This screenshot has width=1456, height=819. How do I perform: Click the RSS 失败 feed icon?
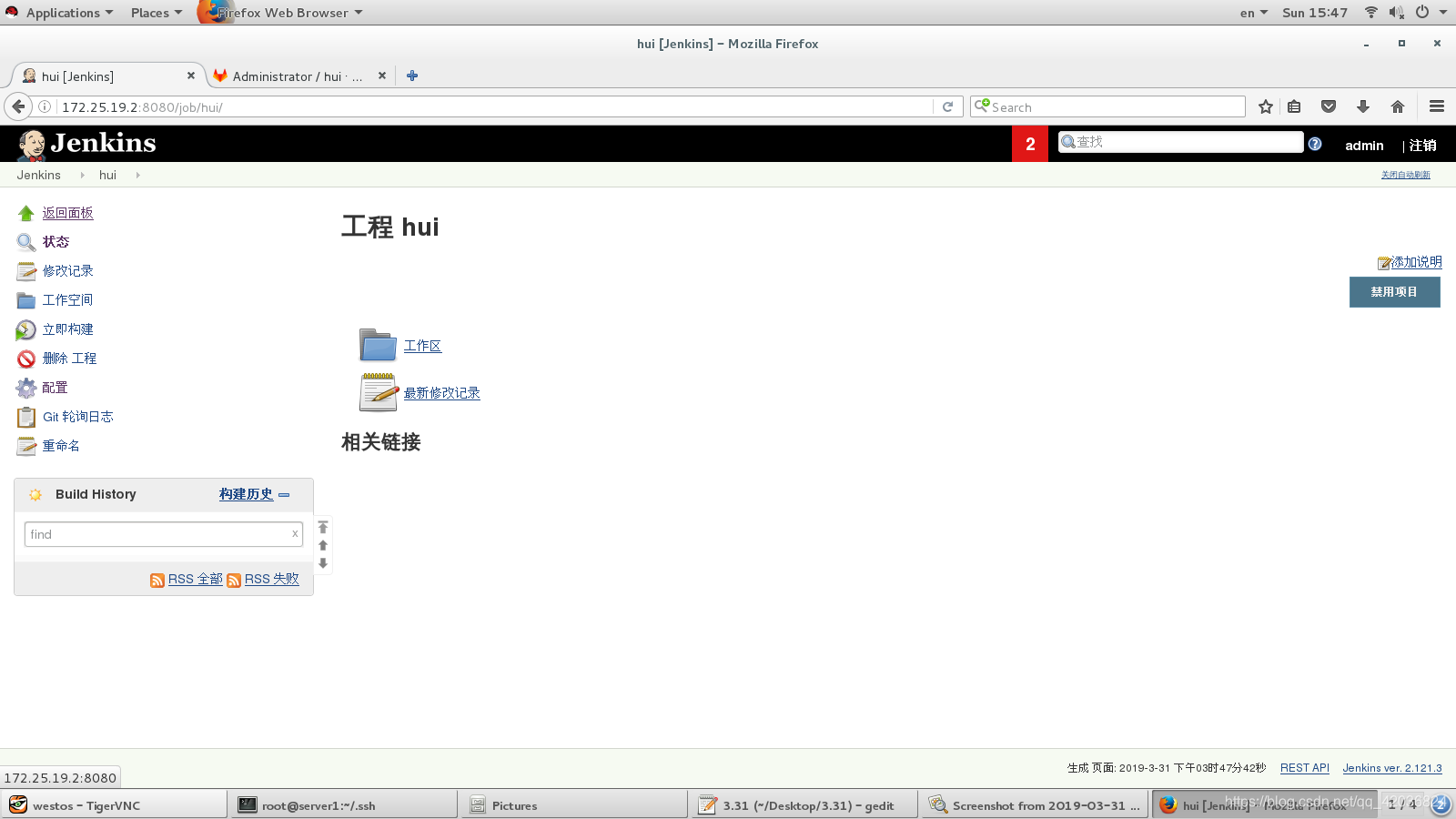click(234, 581)
